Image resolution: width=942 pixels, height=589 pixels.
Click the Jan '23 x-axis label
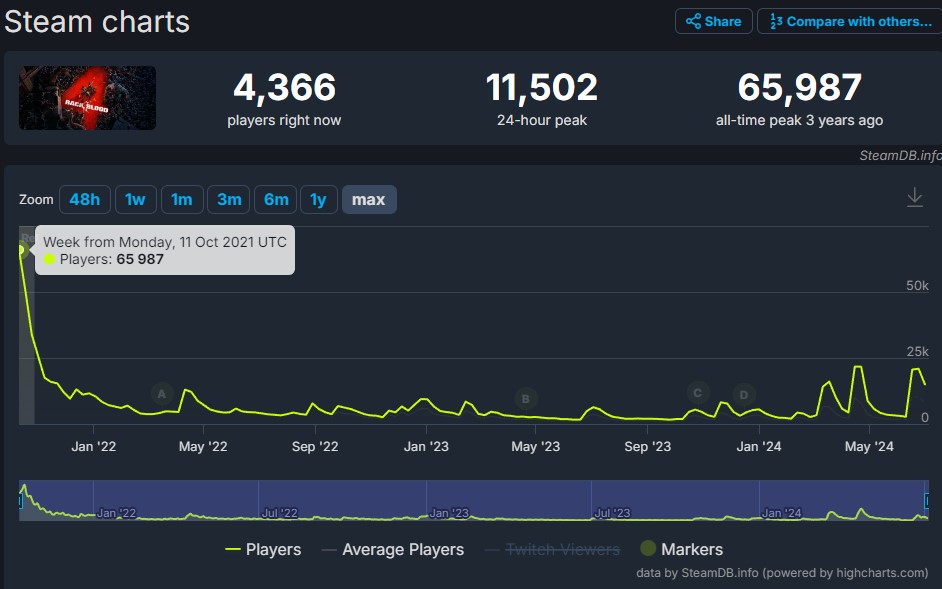(x=426, y=447)
